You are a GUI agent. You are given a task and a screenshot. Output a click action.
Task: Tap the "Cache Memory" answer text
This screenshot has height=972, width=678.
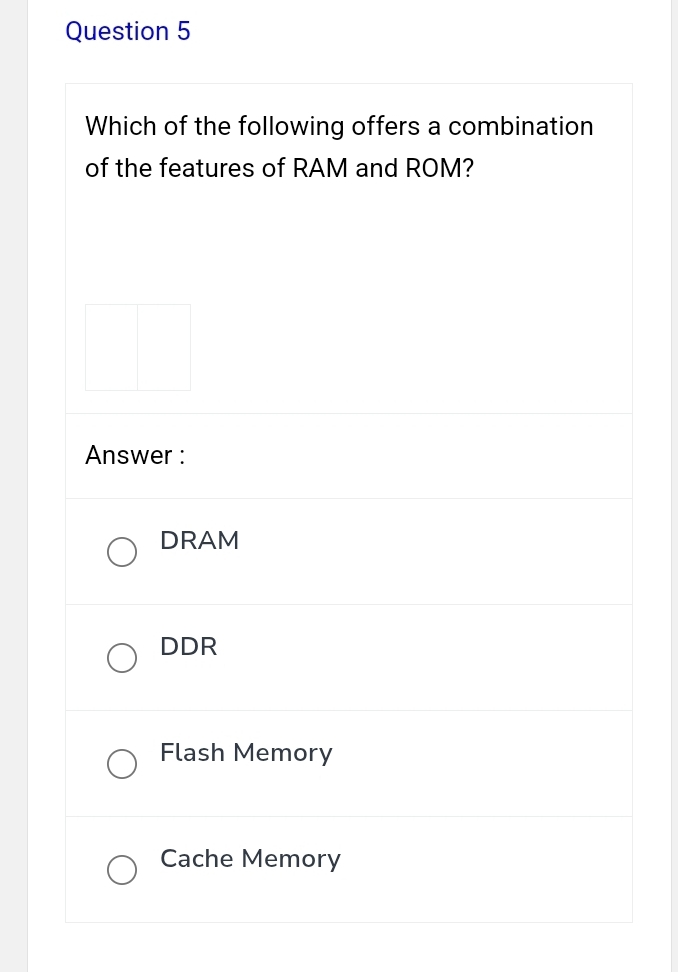pos(250,859)
